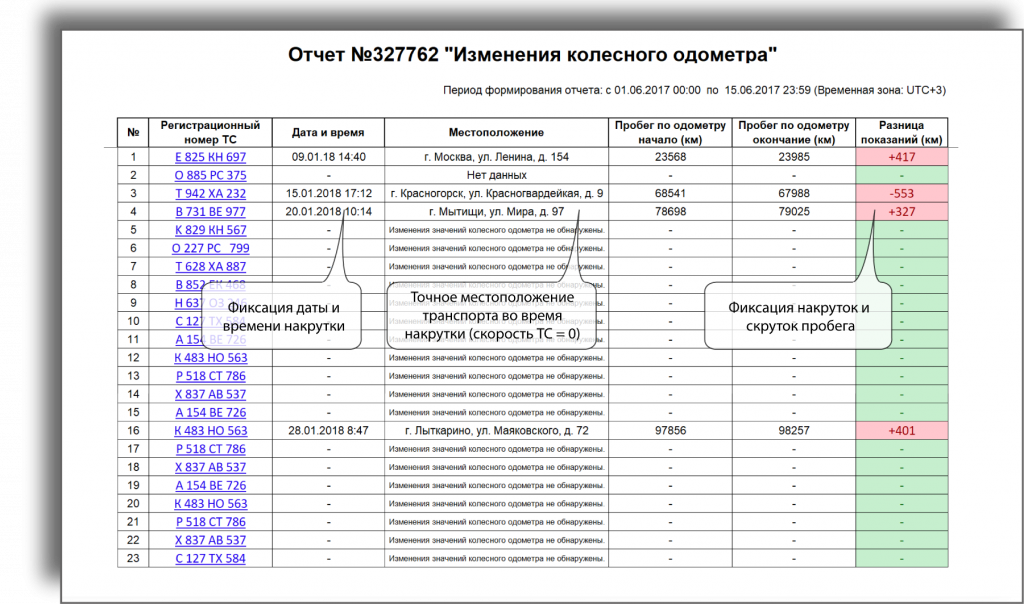
Task: Select date cell 28.01.2018 8:47
Action: click(328, 431)
